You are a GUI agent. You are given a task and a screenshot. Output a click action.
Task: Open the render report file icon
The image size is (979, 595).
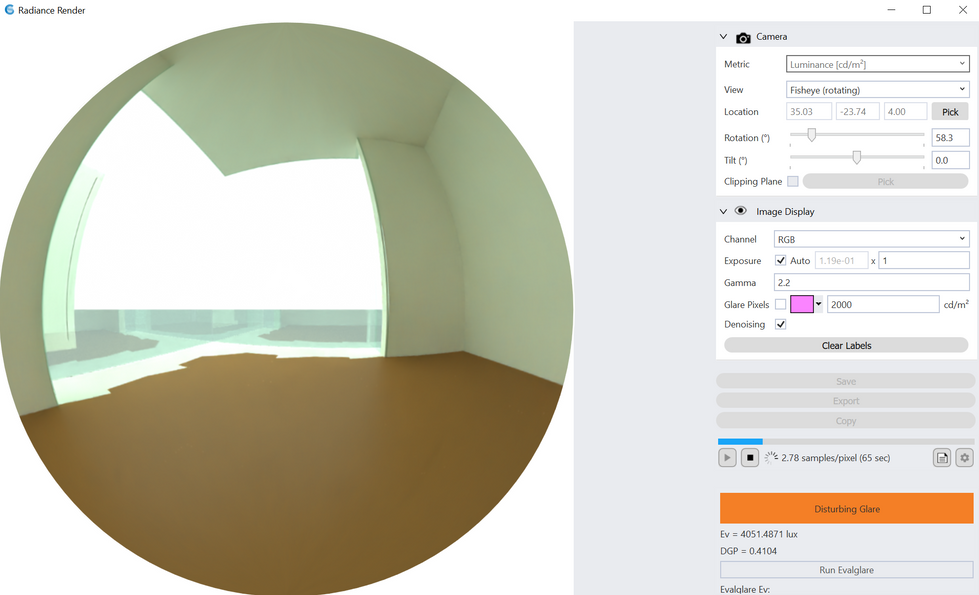941,457
